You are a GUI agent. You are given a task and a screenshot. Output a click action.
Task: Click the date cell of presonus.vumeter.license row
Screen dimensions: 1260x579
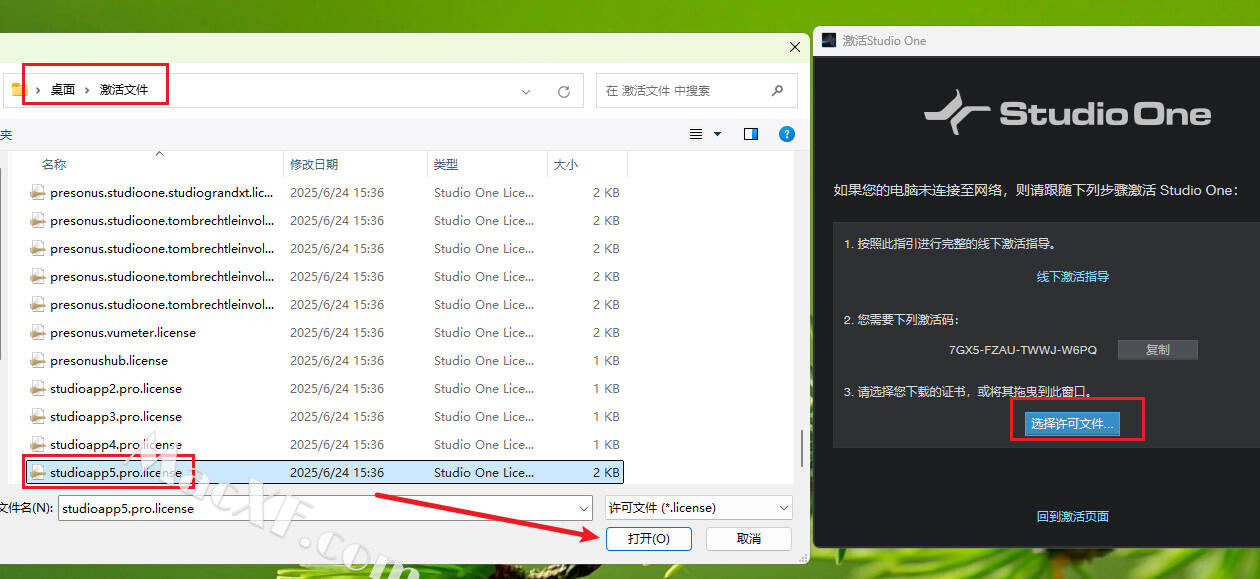(337, 332)
